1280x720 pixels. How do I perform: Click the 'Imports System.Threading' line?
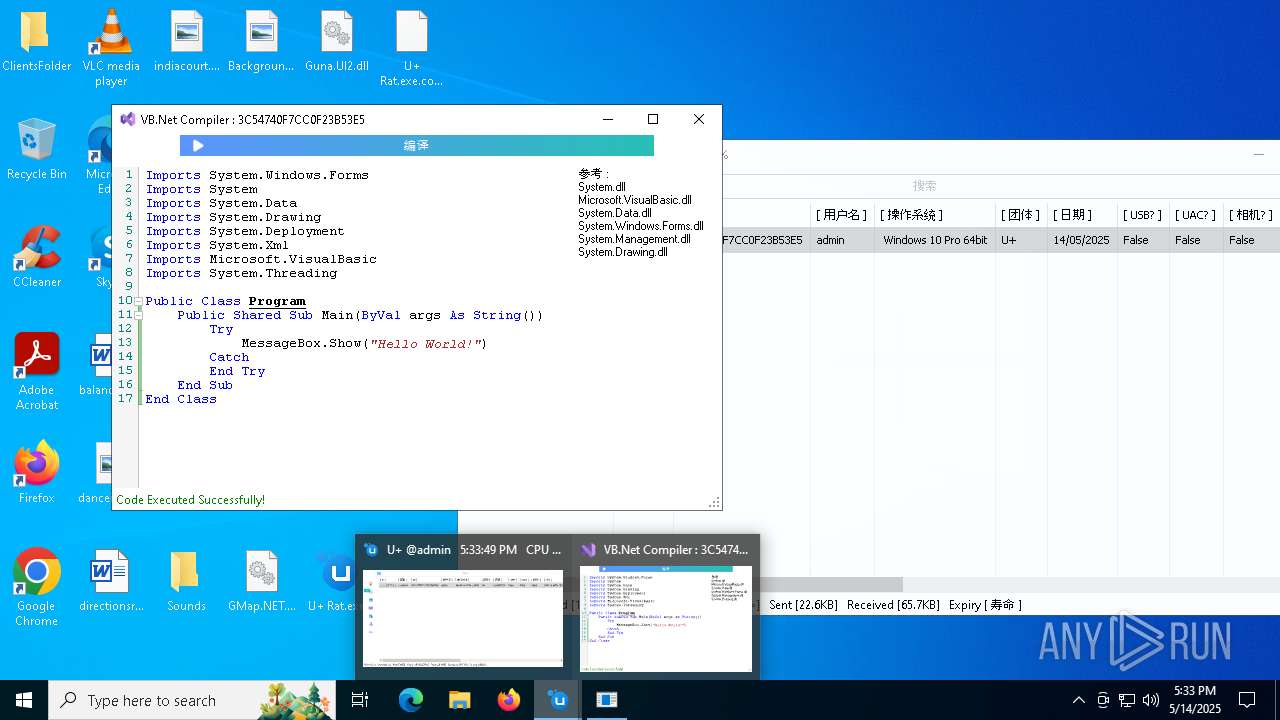point(241,273)
